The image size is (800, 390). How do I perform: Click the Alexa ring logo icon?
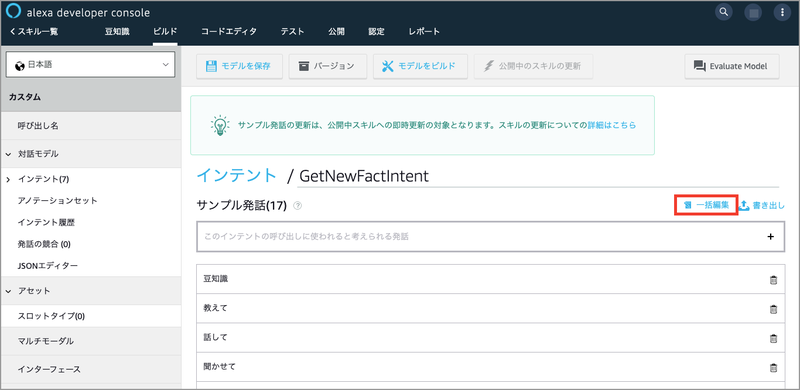click(14, 12)
